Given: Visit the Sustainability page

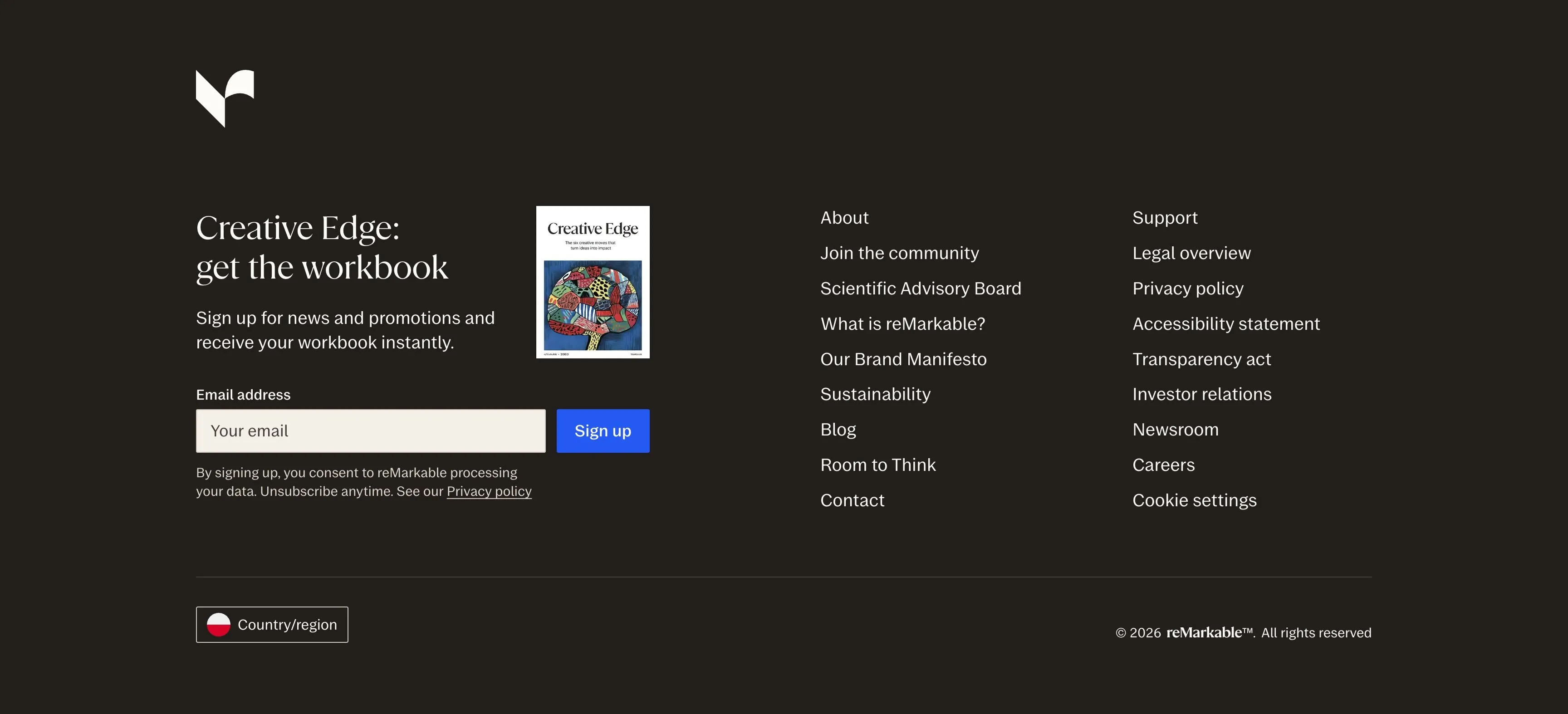Looking at the screenshot, I should coord(875,395).
